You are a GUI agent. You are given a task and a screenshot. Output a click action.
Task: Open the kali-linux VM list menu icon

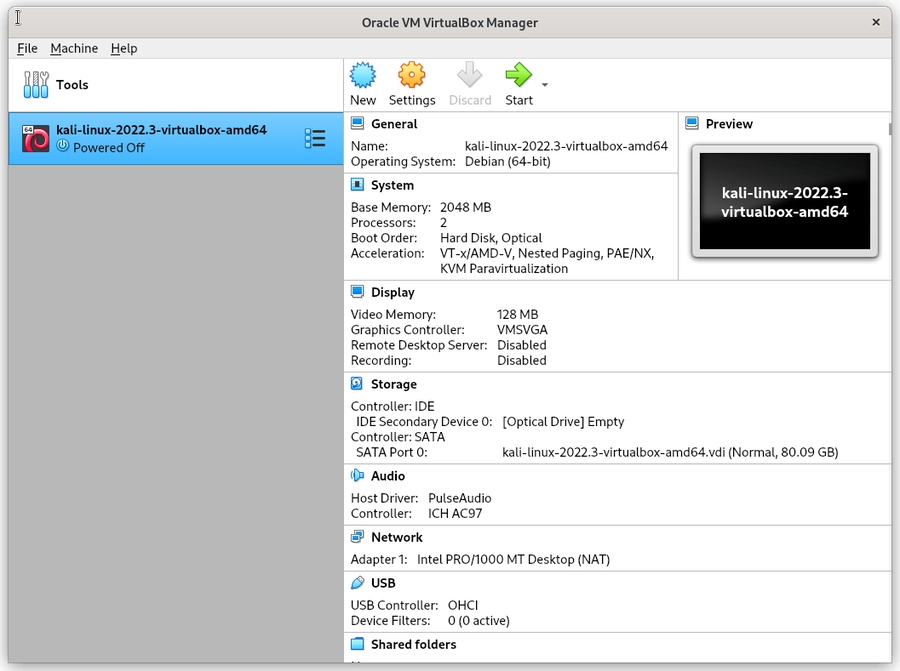click(315, 139)
